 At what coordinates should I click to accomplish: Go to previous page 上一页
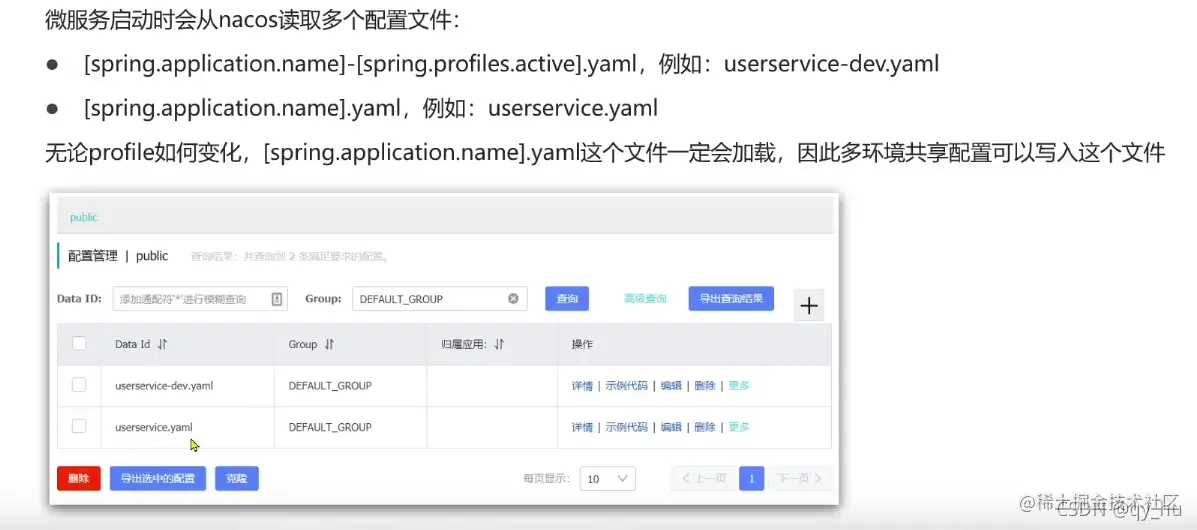click(703, 479)
